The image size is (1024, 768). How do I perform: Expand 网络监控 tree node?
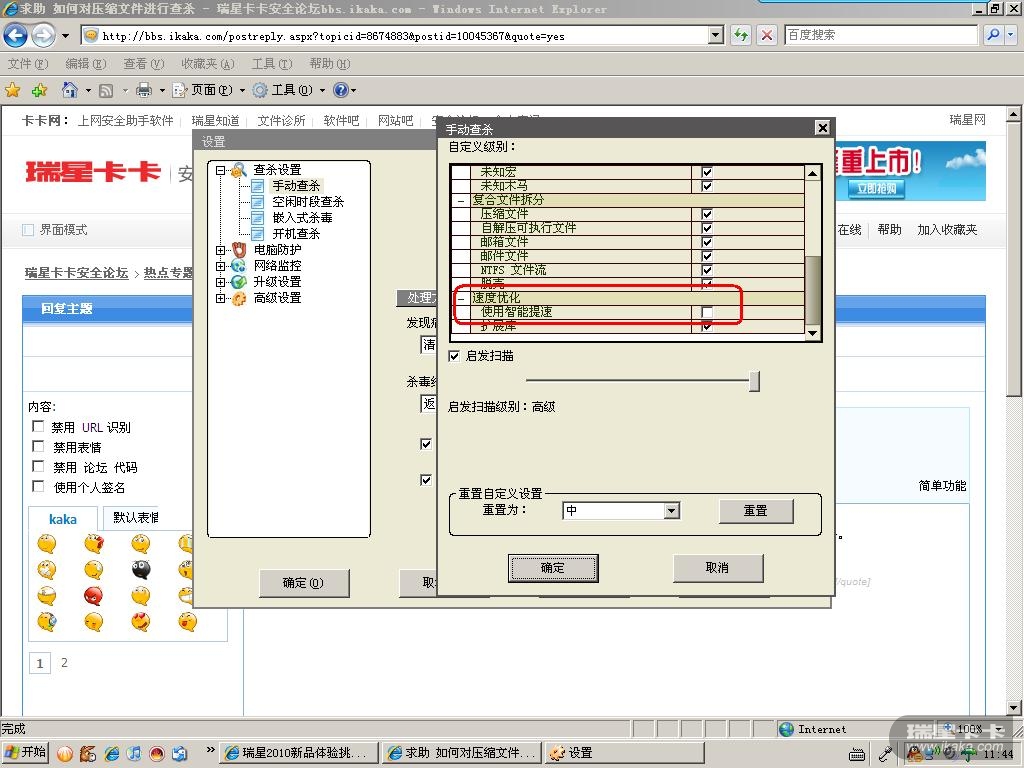tap(220, 266)
